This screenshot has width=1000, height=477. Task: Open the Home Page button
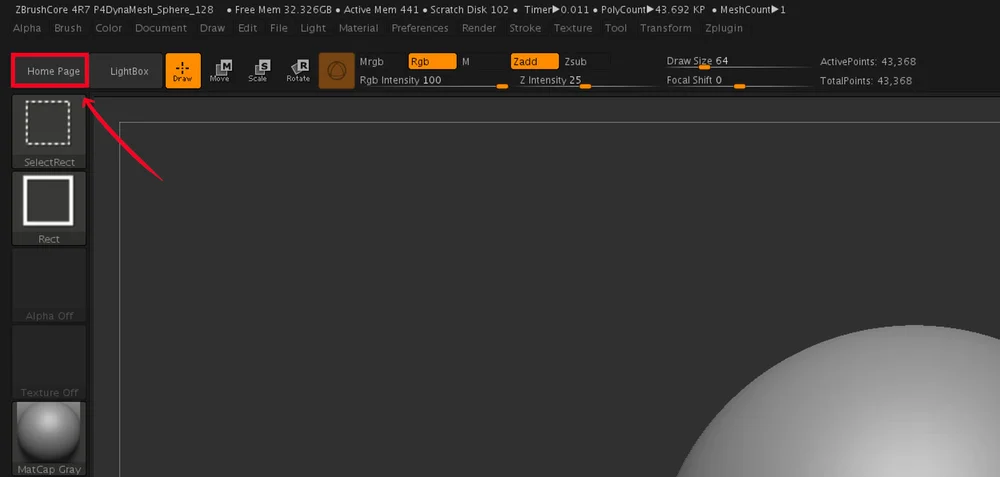(50, 70)
